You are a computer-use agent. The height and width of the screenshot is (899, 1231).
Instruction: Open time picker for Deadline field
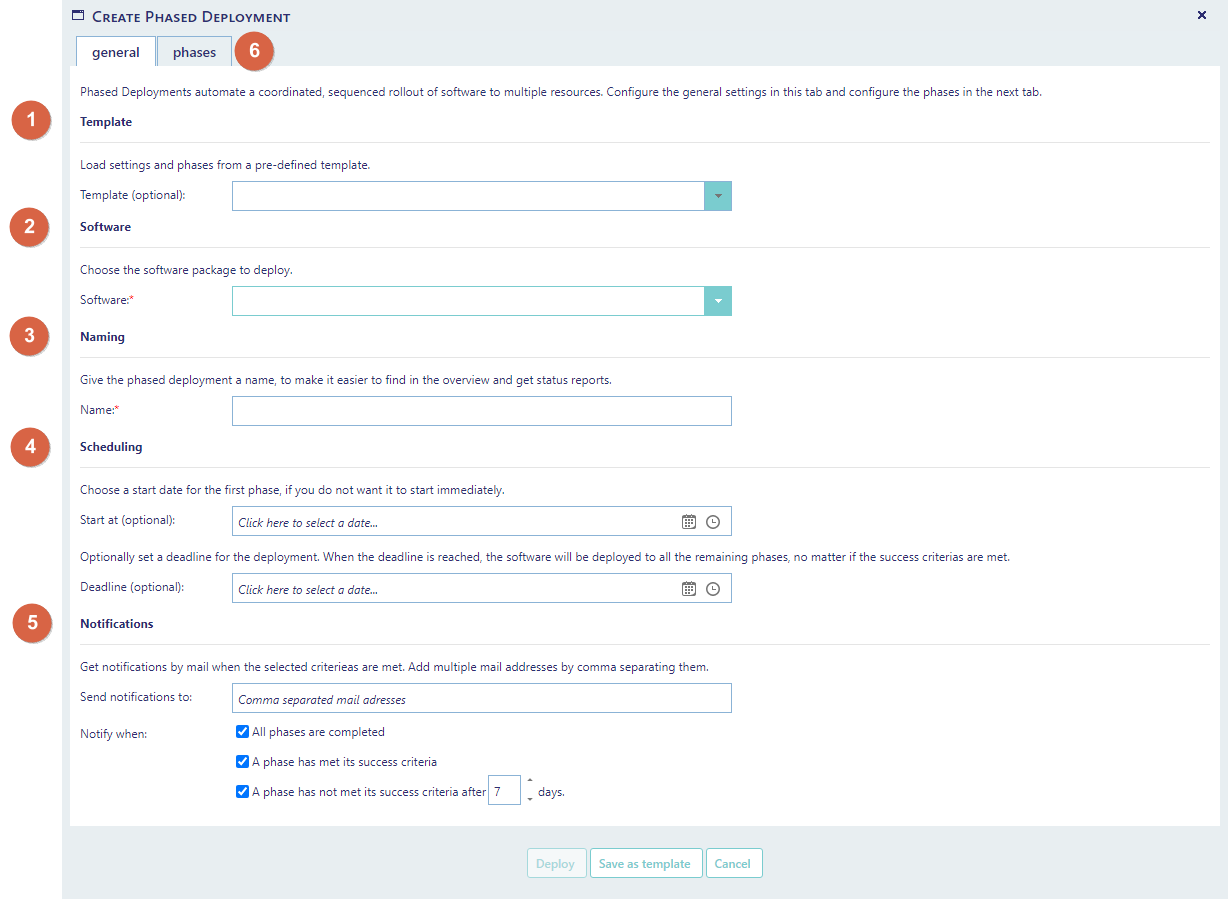tap(713, 589)
